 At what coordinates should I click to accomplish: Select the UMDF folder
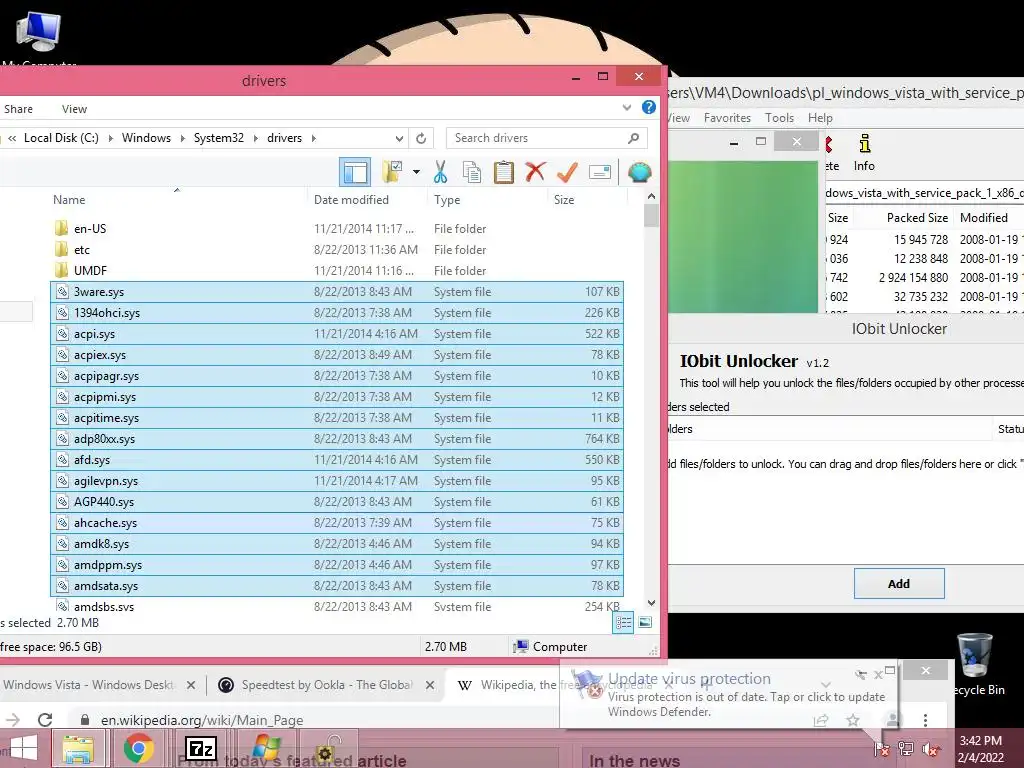[337, 270]
